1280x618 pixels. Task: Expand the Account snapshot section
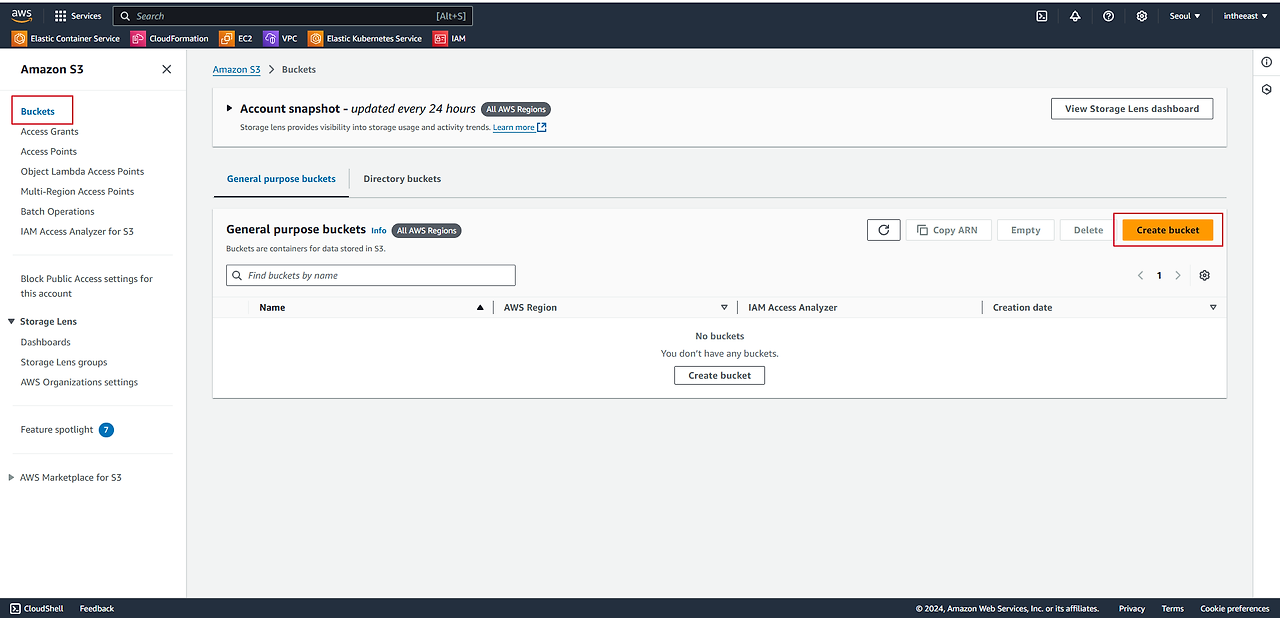[x=229, y=108]
